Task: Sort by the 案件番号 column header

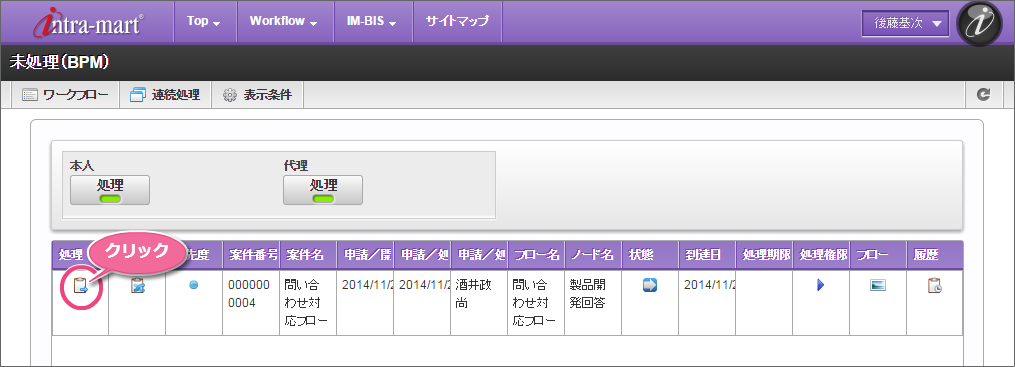Action: 251,254
